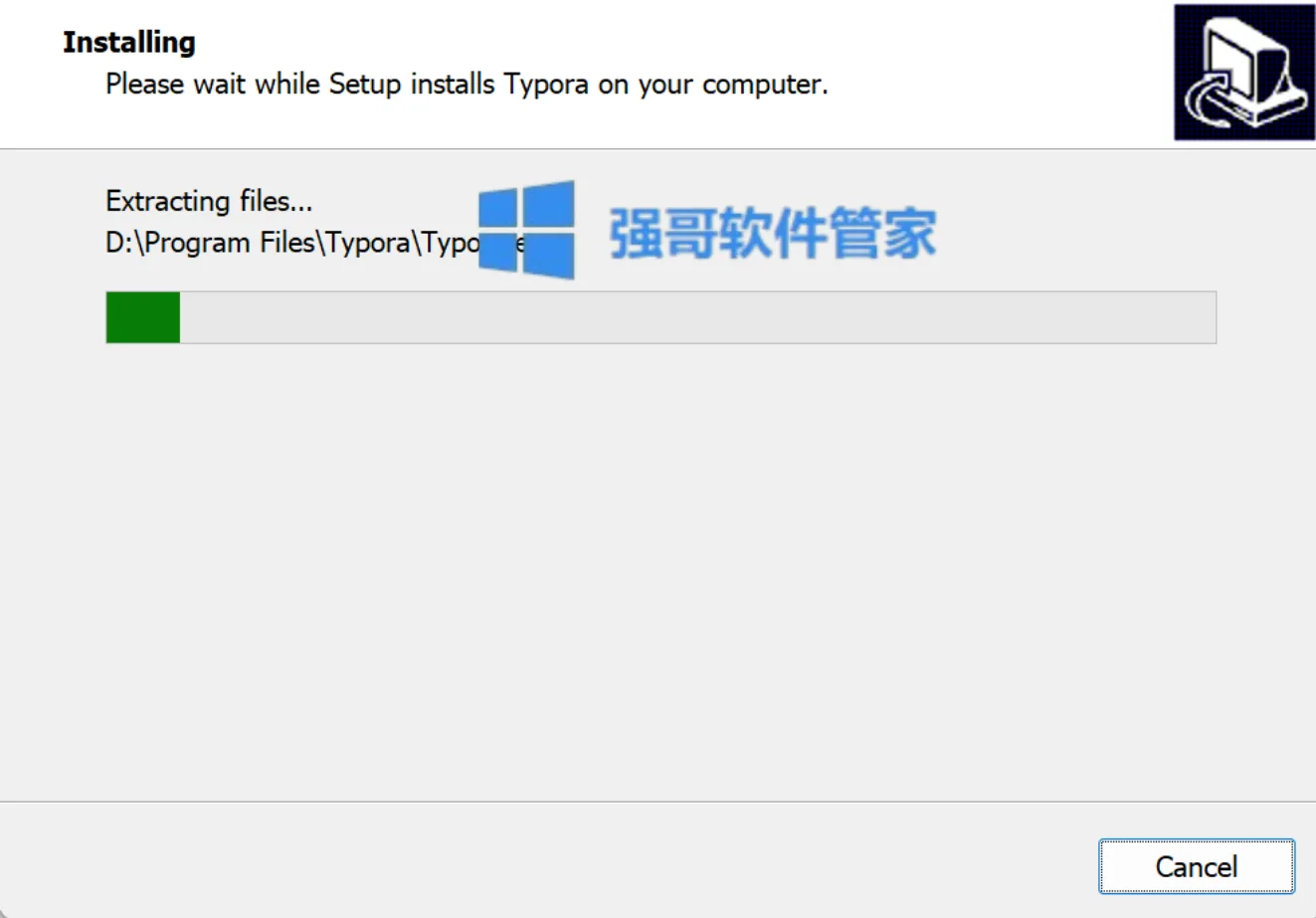Click the 'Please wait while Setup installs' text

[x=299, y=84]
